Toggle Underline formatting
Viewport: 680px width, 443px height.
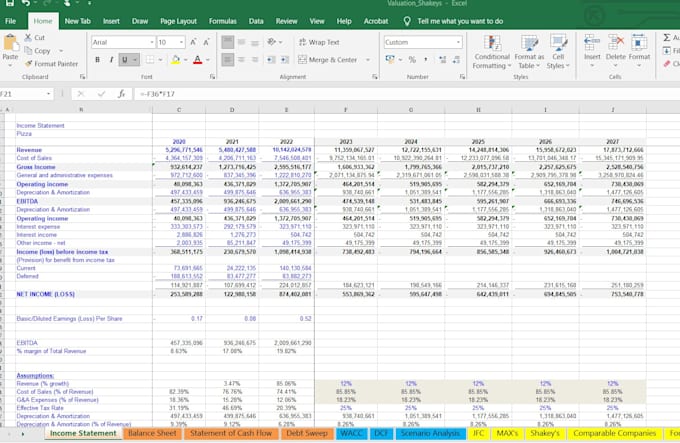(125, 60)
